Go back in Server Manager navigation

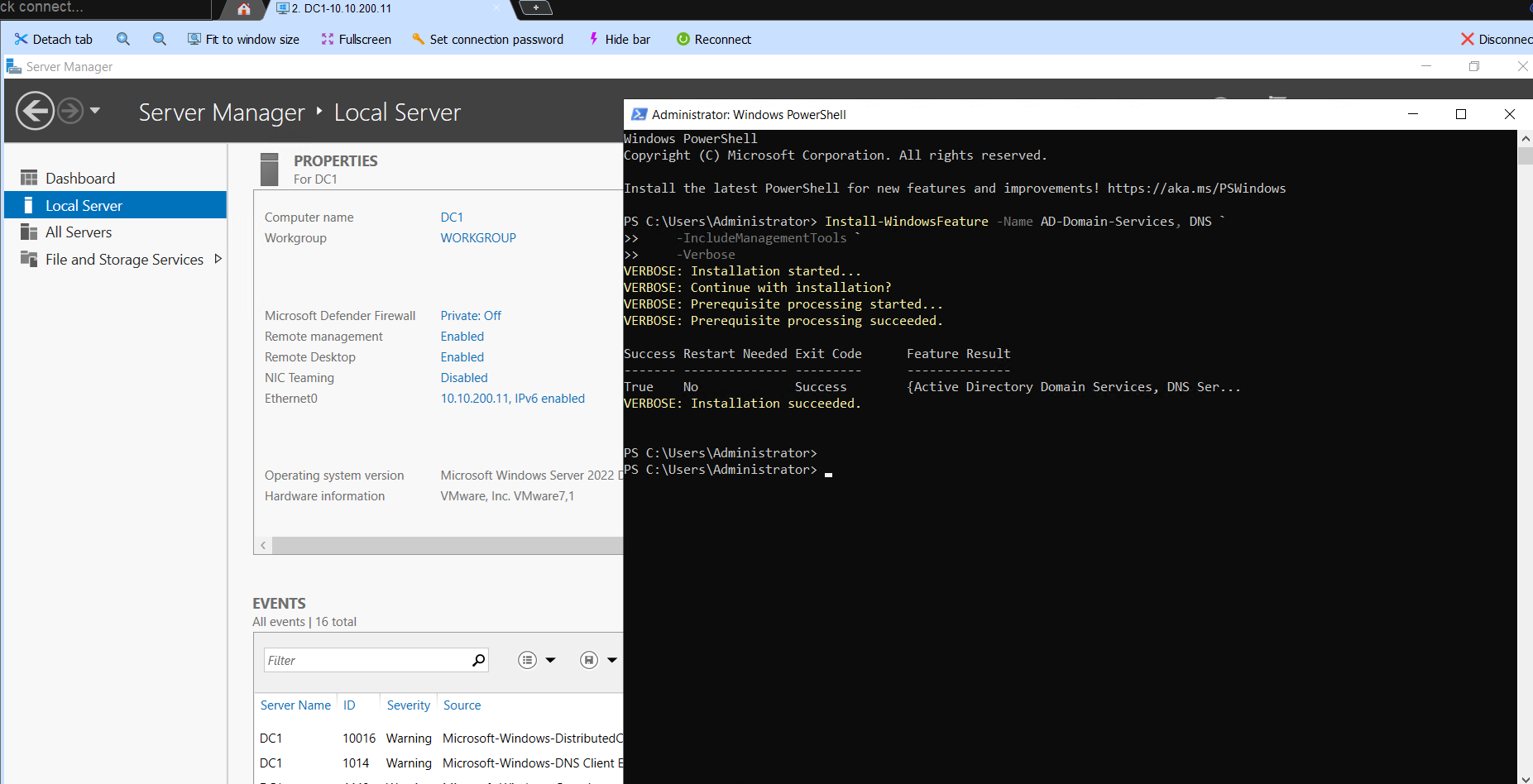[x=36, y=111]
